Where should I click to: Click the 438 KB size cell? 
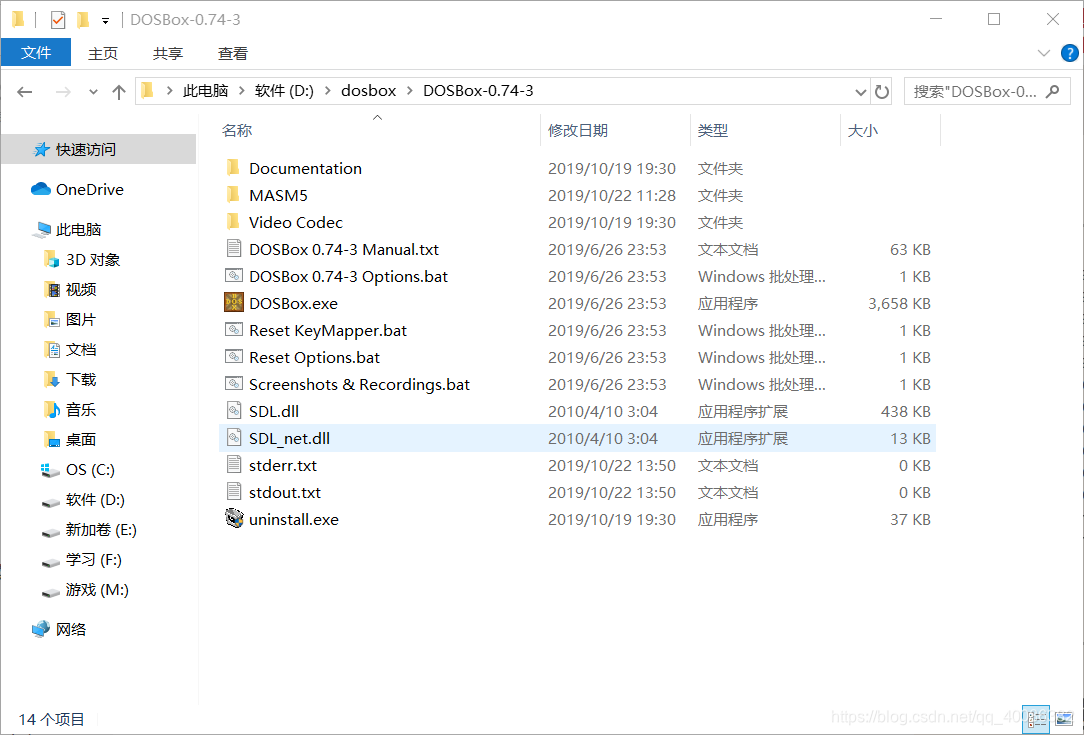pyautogui.click(x=906, y=411)
